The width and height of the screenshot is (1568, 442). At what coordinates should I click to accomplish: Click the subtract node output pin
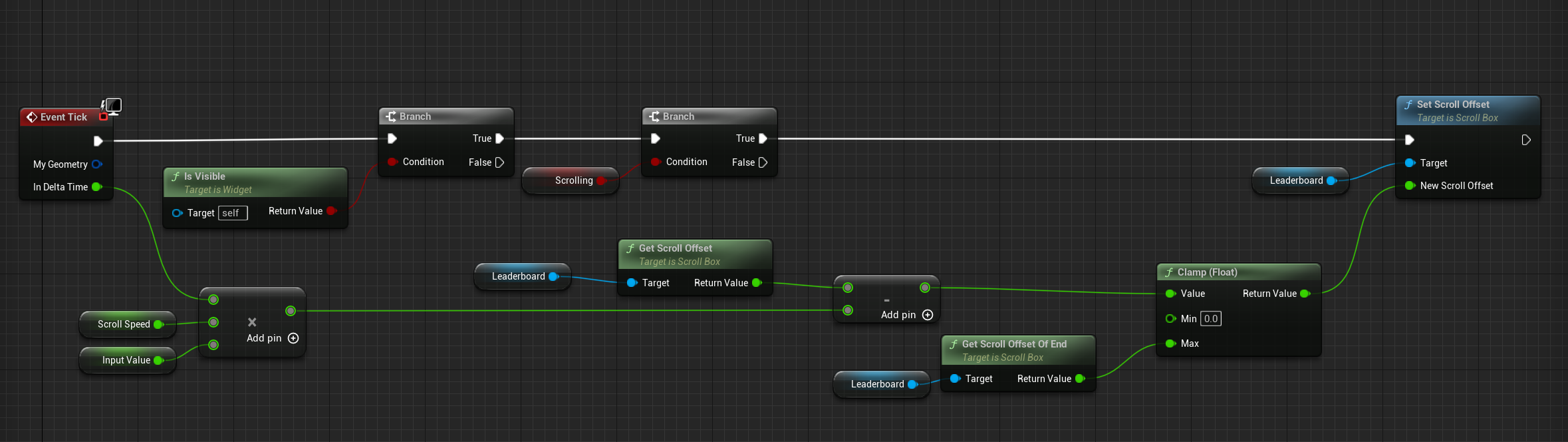pos(925,288)
